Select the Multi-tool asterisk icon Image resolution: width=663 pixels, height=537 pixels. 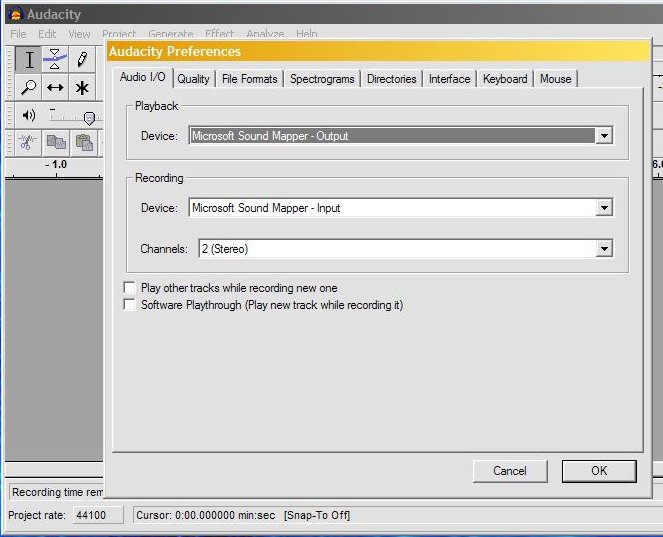coord(82,88)
